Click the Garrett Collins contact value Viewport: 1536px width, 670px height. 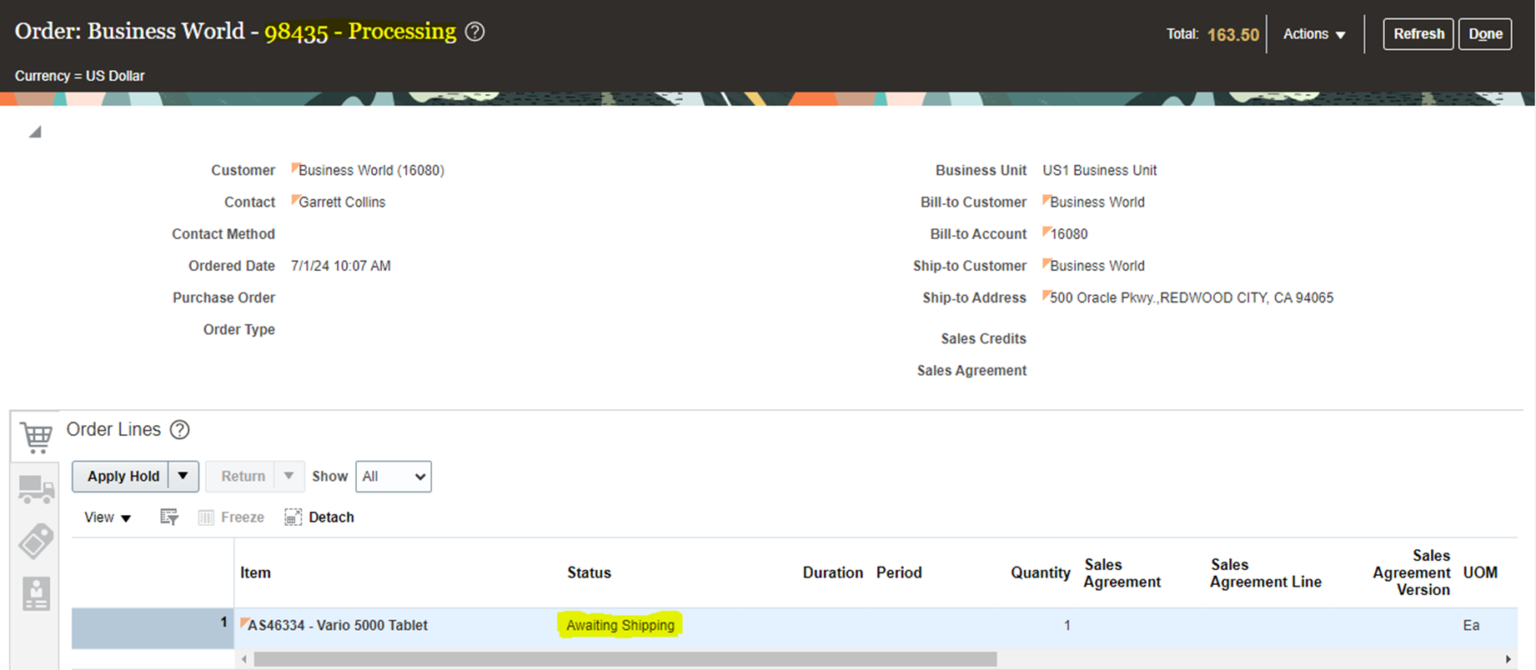[342, 202]
